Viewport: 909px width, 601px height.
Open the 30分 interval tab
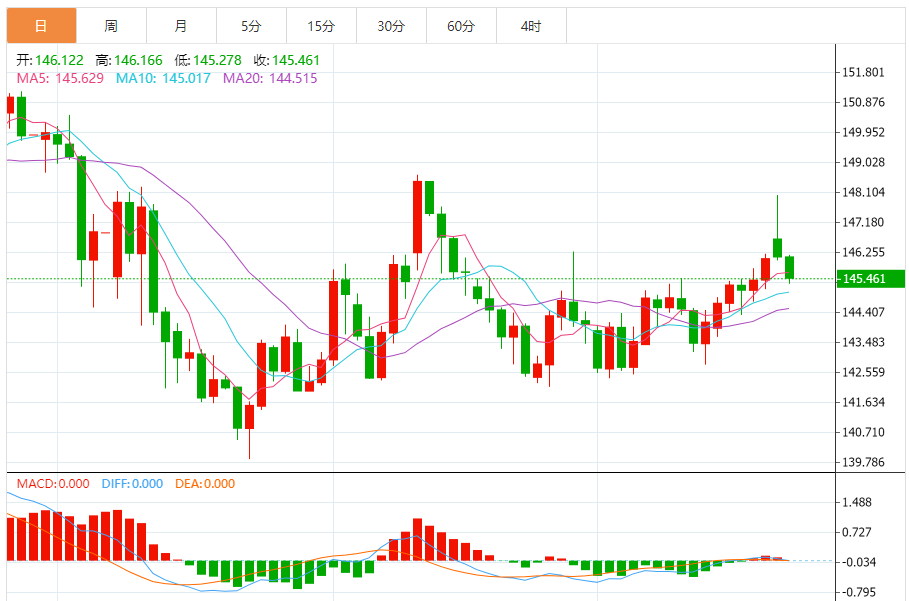pyautogui.click(x=392, y=26)
